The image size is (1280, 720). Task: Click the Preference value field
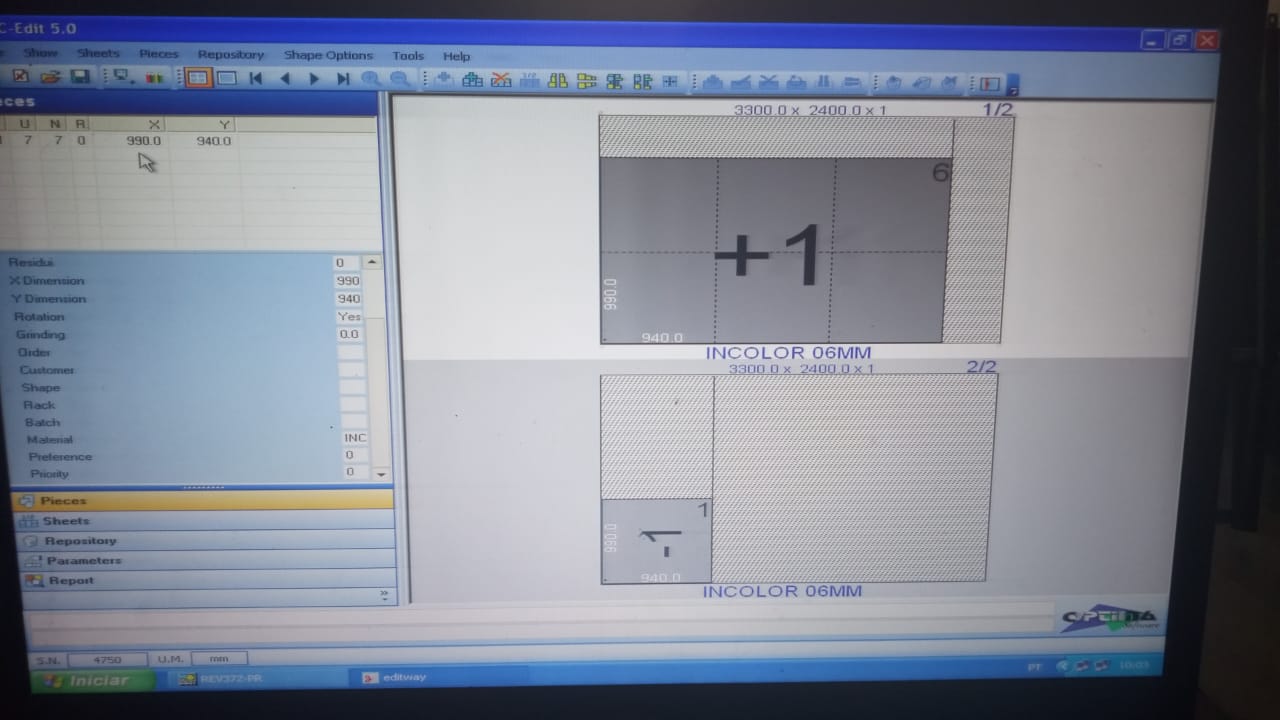click(356, 455)
